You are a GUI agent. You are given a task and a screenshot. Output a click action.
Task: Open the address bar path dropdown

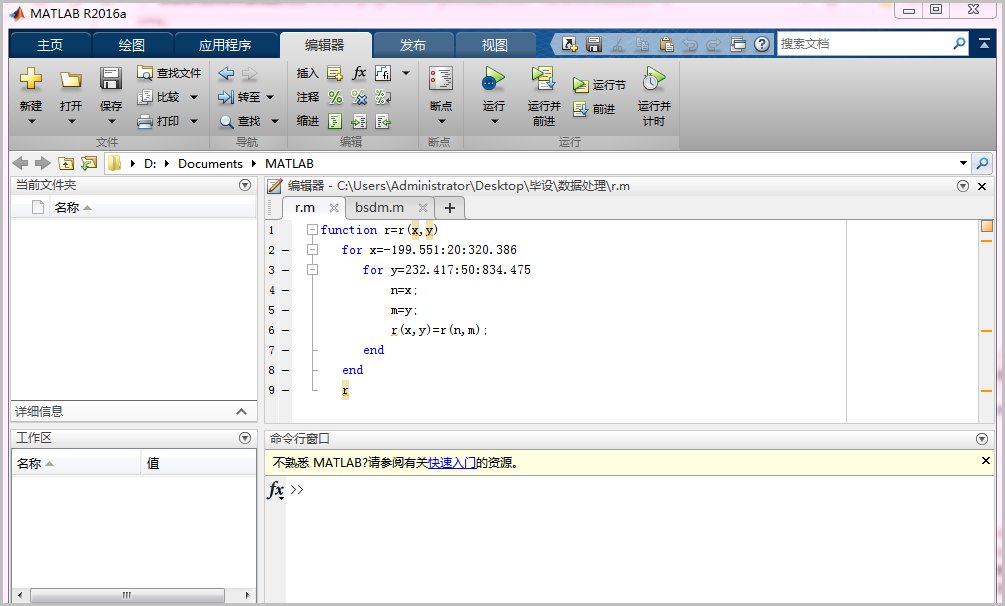pyautogui.click(x=962, y=162)
